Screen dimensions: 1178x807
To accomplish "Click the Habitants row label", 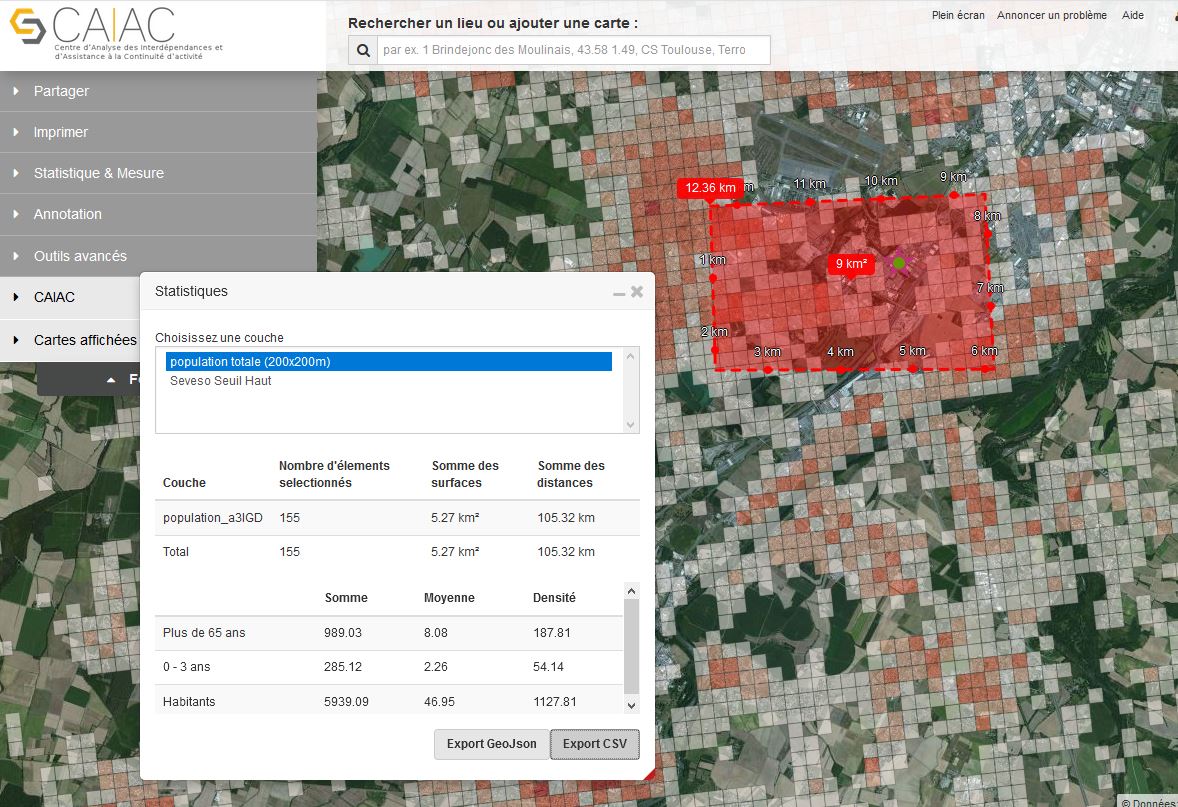I will [x=189, y=702].
